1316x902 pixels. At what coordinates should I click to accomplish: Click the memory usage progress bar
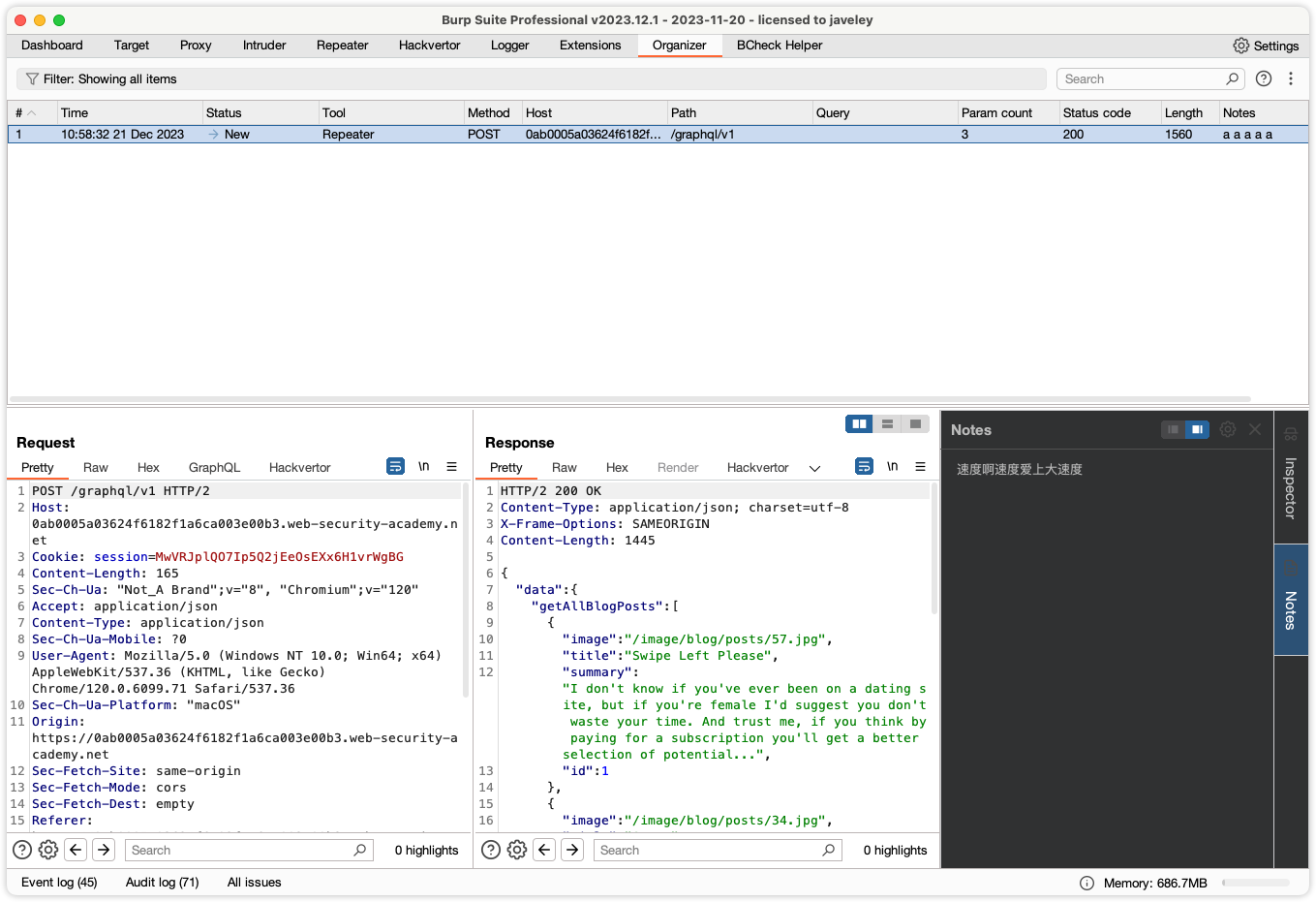(x=1256, y=883)
